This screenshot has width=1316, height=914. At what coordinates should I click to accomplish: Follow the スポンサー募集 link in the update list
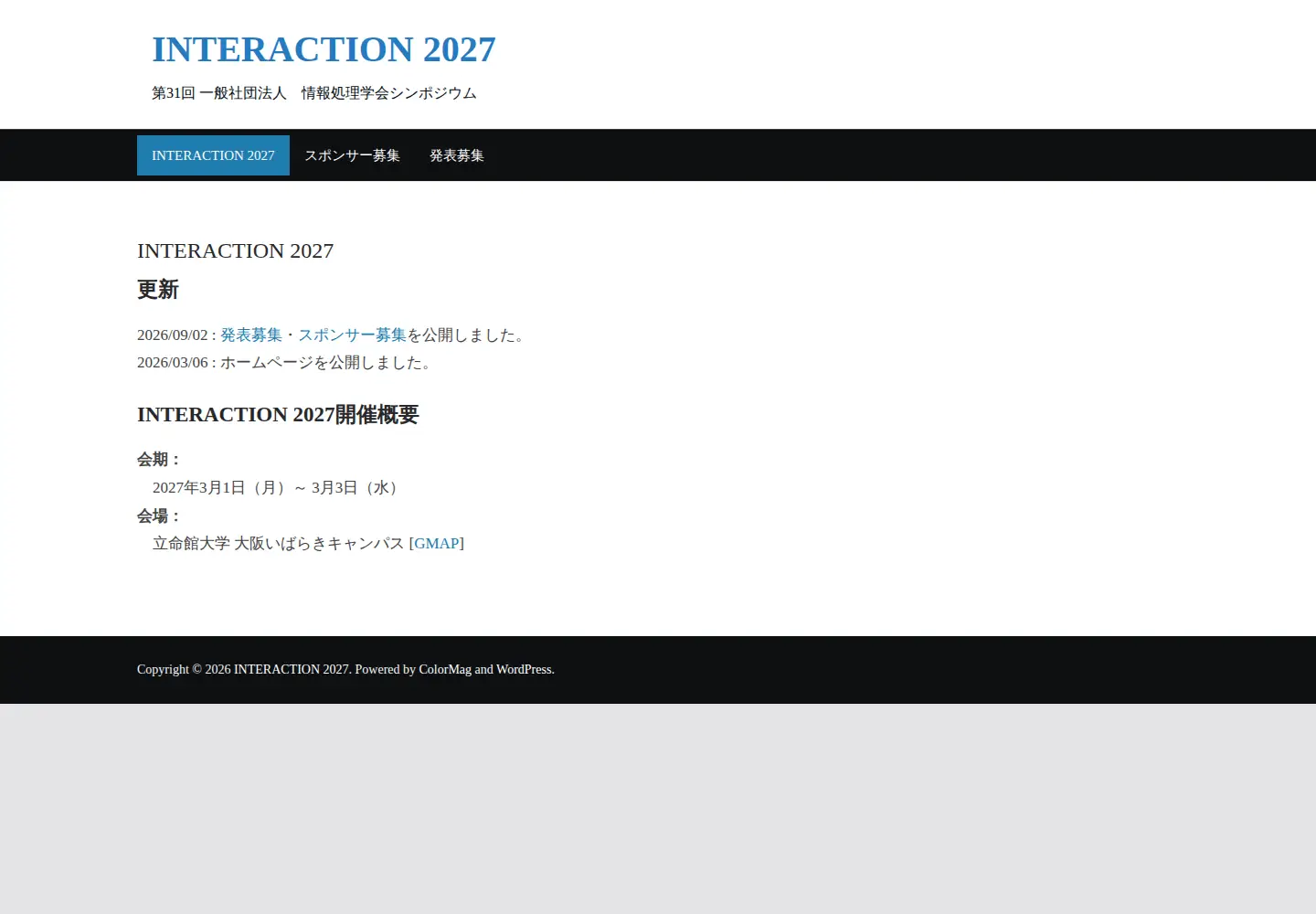(x=352, y=335)
